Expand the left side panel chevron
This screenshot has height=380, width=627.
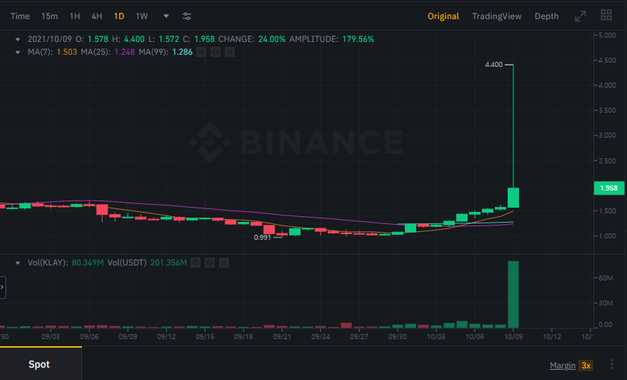tap(2, 287)
